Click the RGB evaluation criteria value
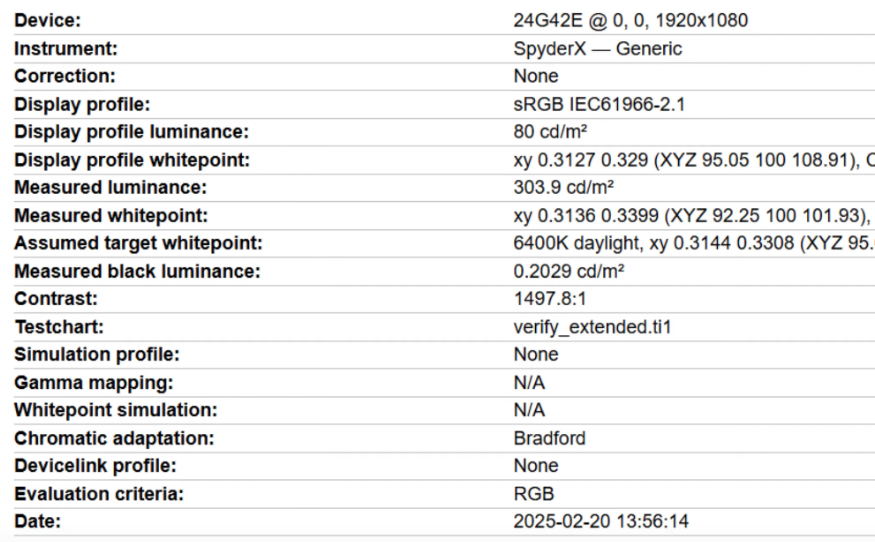Image resolution: width=875 pixels, height=542 pixels. pyautogui.click(x=532, y=494)
